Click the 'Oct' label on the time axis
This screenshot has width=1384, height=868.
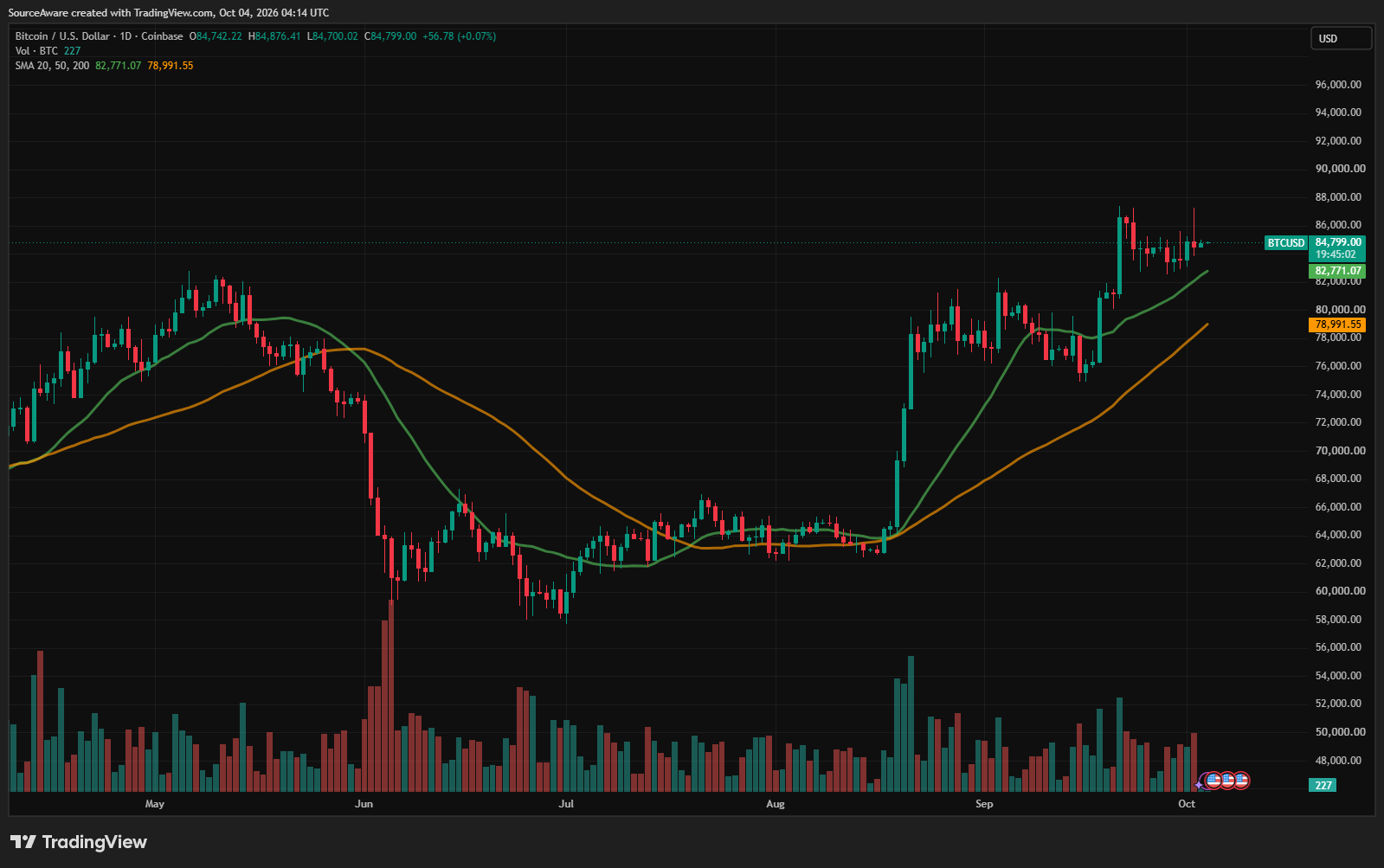1187,804
